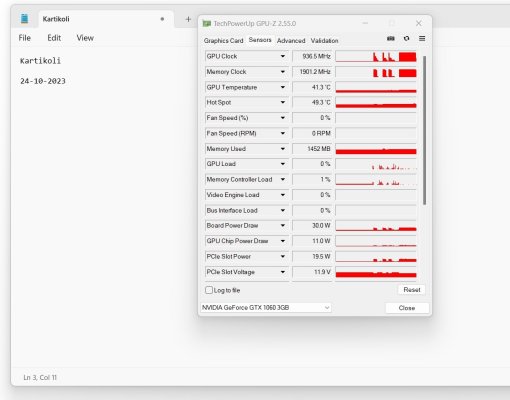Open the GPU-Z hamburger menu icon
The image size is (510, 400).
point(422,39)
